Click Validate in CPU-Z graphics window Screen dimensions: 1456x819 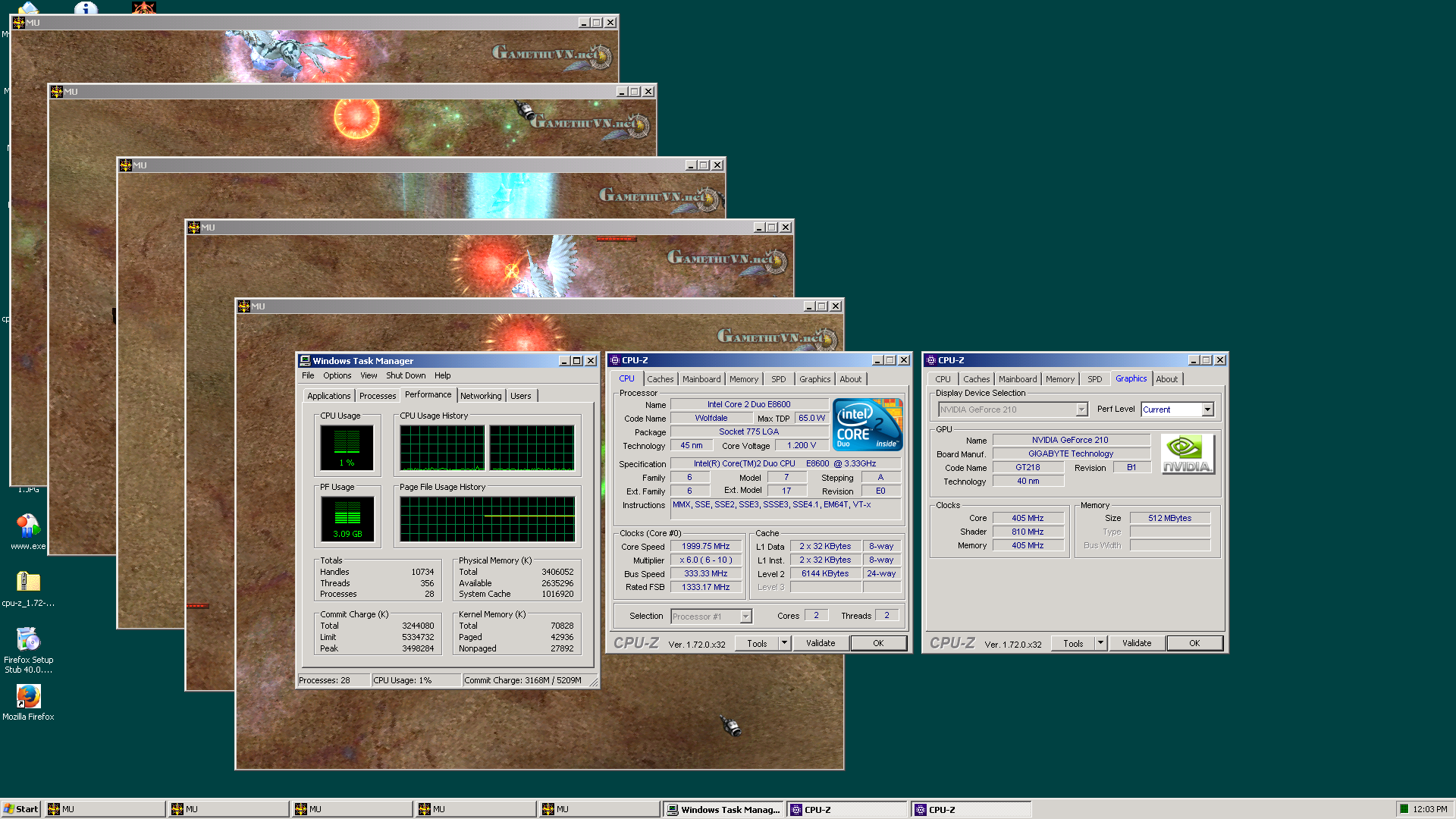[1137, 643]
